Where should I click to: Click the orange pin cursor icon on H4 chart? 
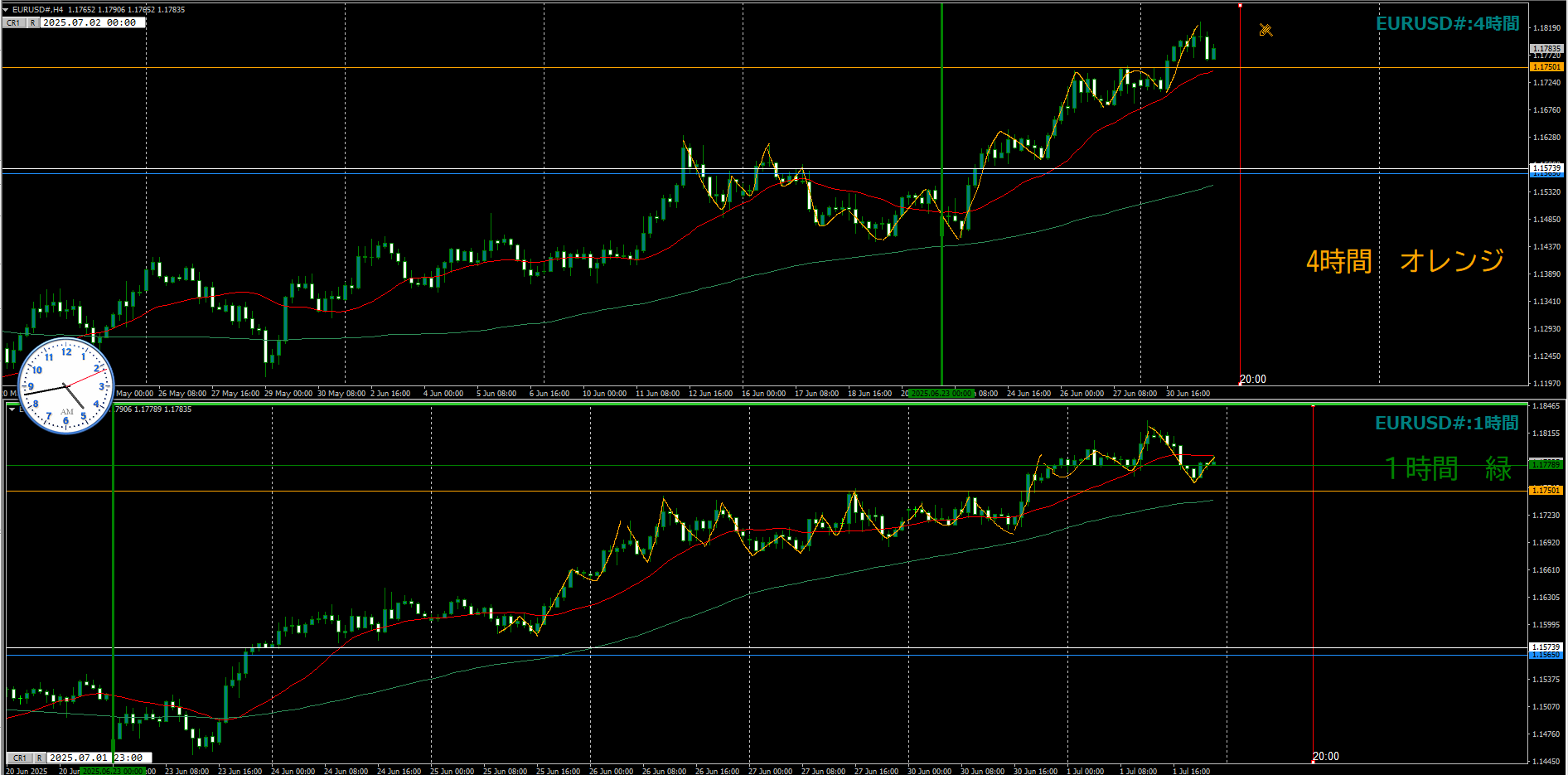tap(1266, 31)
